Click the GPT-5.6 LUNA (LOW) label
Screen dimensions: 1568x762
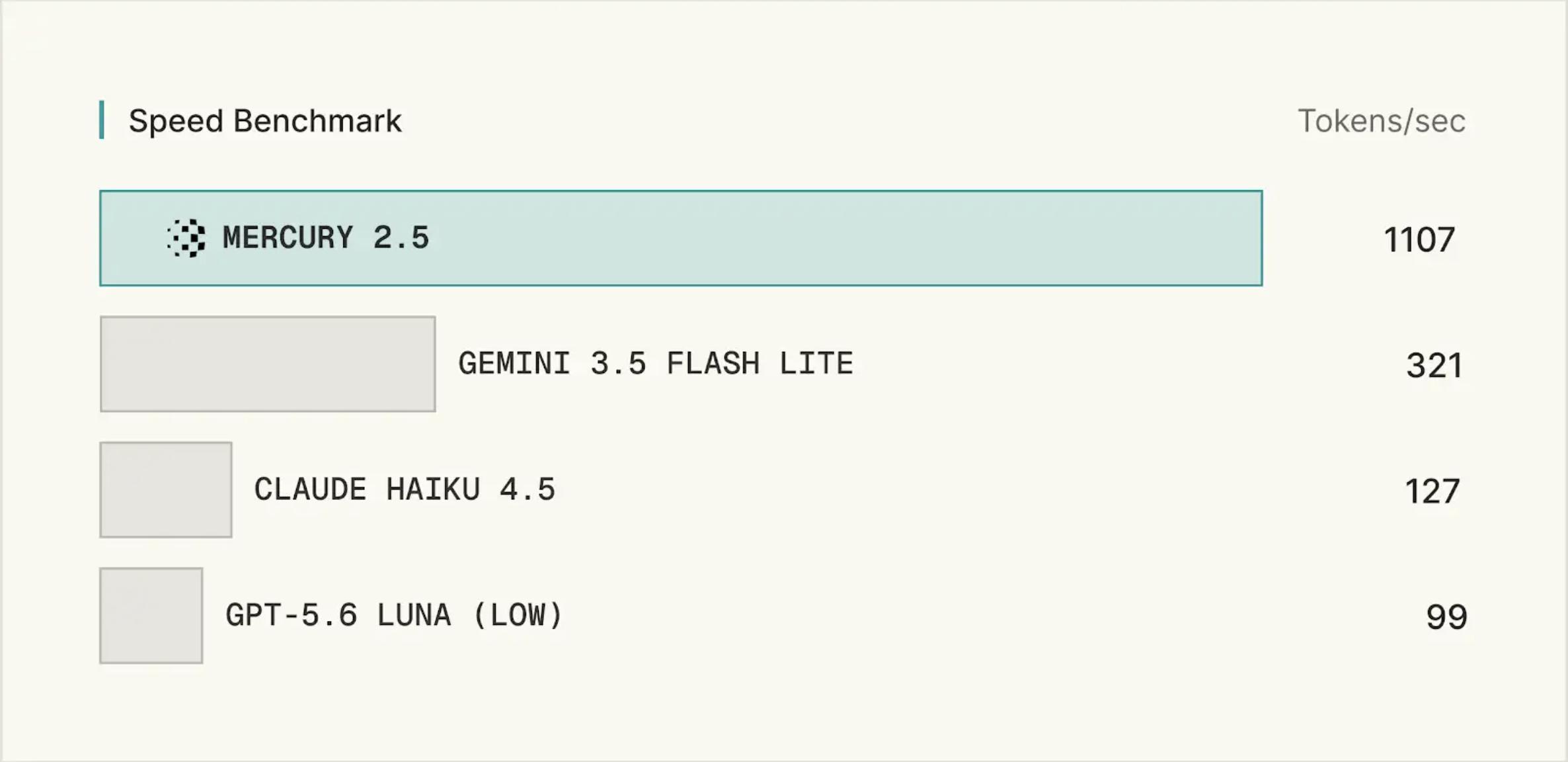[x=394, y=615]
